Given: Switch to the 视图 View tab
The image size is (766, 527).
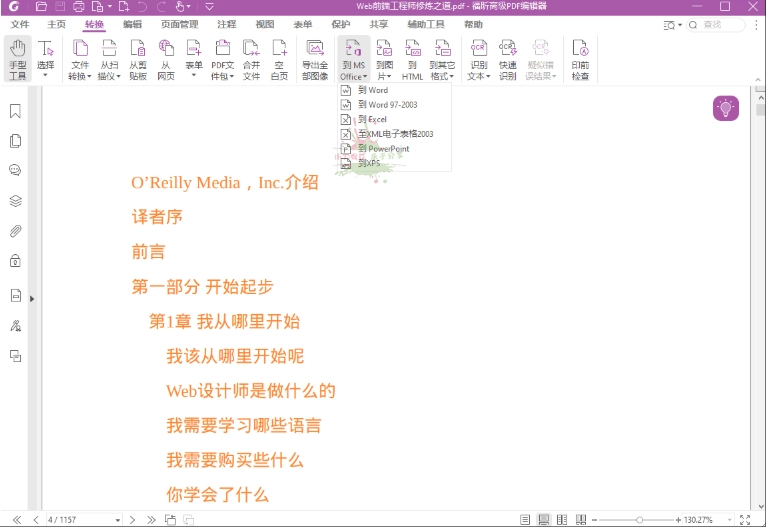Looking at the screenshot, I should tap(265, 24).
